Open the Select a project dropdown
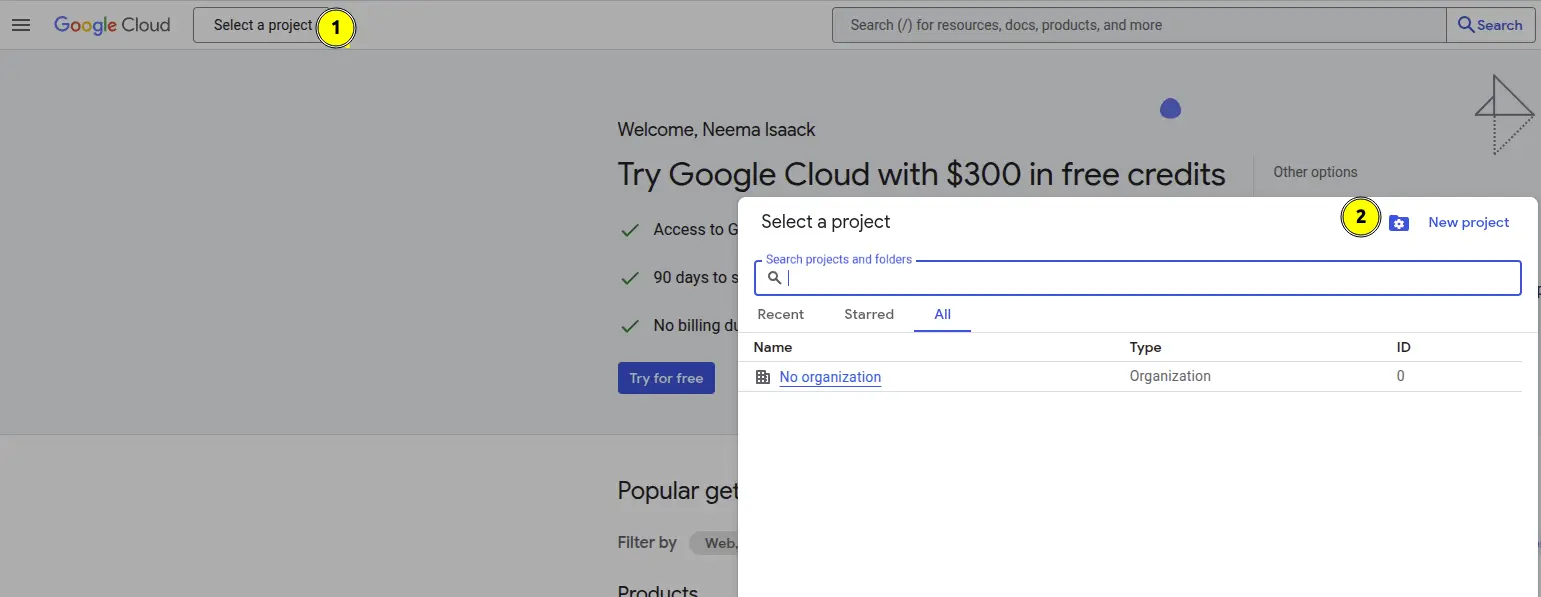1541x597 pixels. [x=262, y=25]
